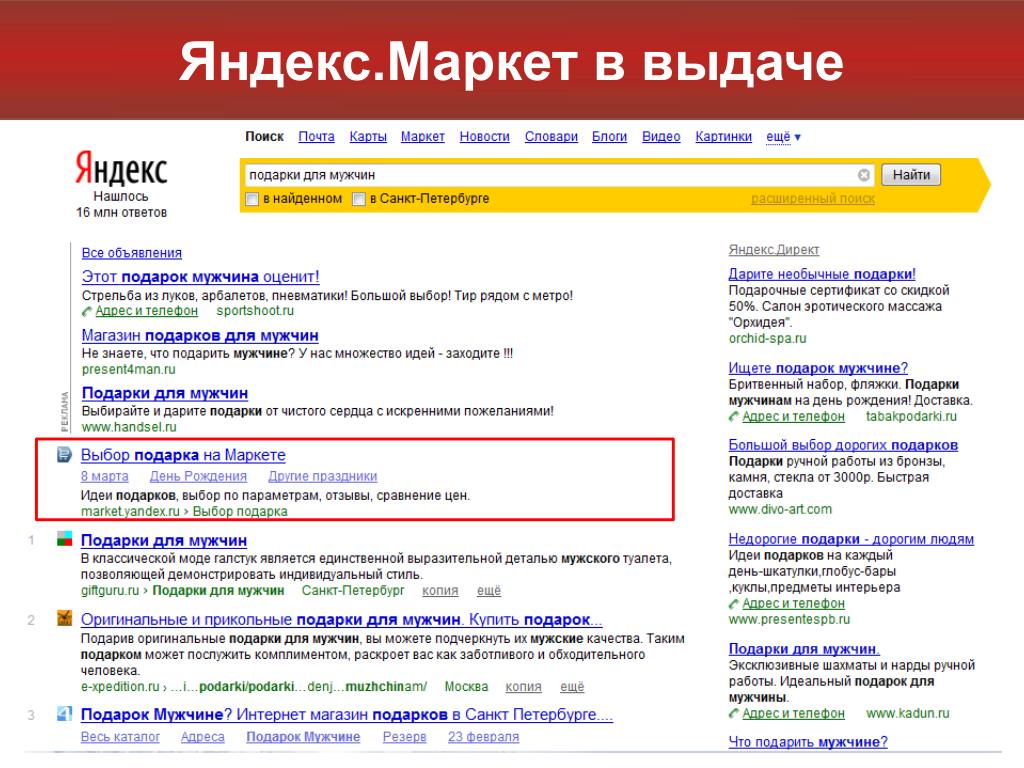
Task: Open 'Подарок Мужчине? Интернет магазин' result
Action: pyautogui.click(x=347, y=714)
